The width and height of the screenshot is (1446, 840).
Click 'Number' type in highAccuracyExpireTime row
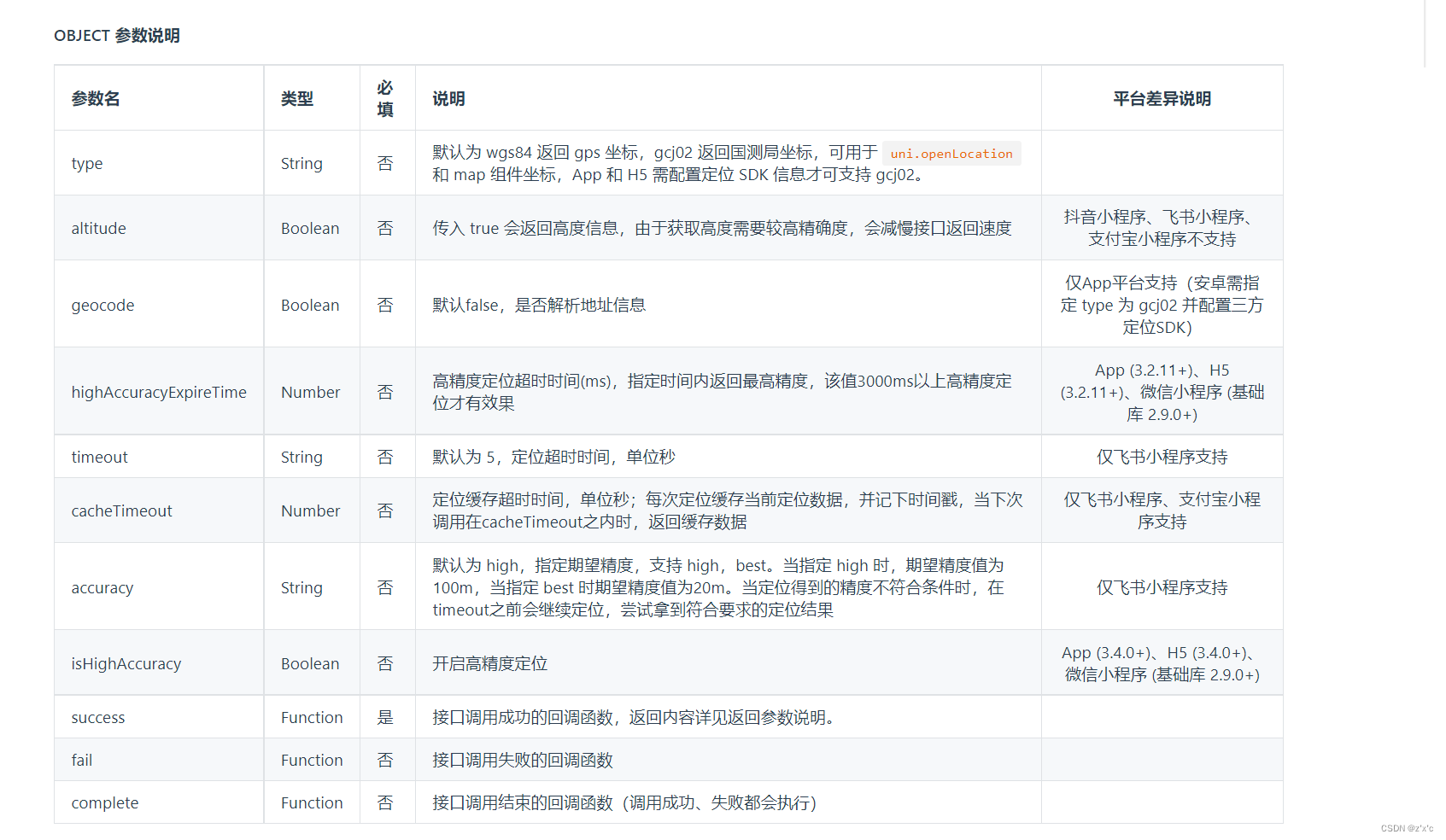(x=311, y=392)
